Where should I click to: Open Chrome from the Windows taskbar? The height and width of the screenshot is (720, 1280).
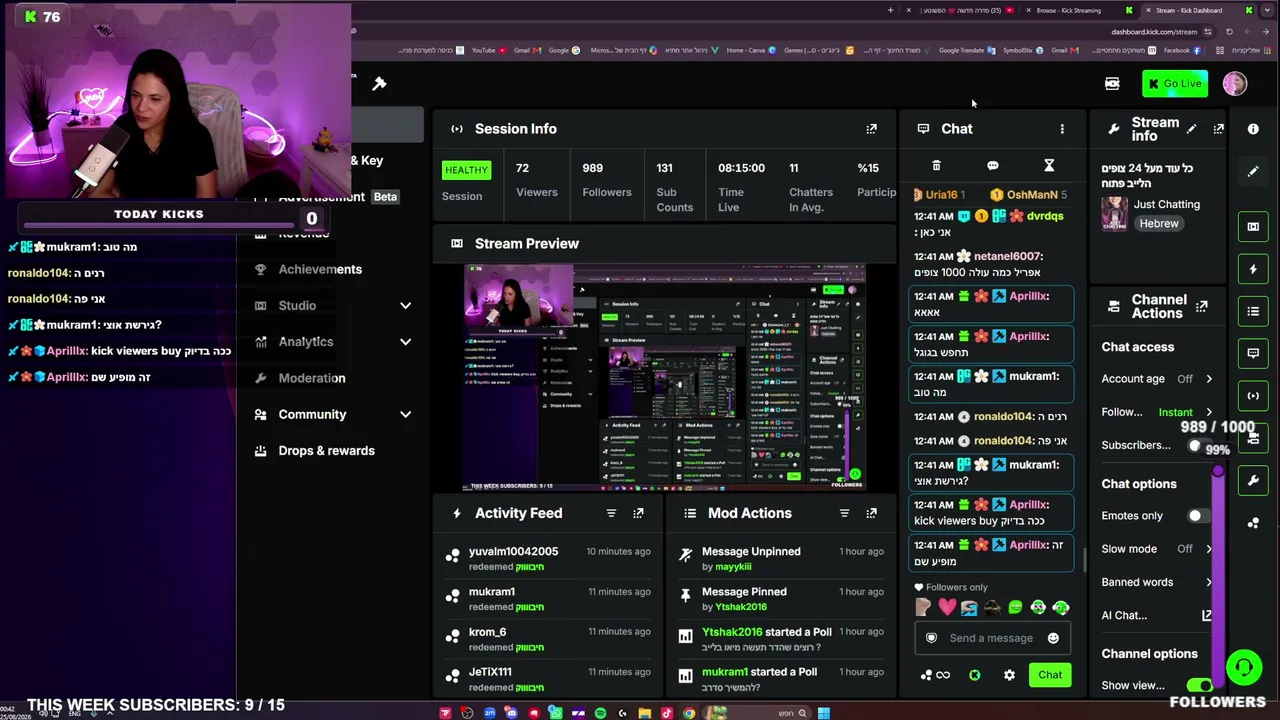(689, 713)
